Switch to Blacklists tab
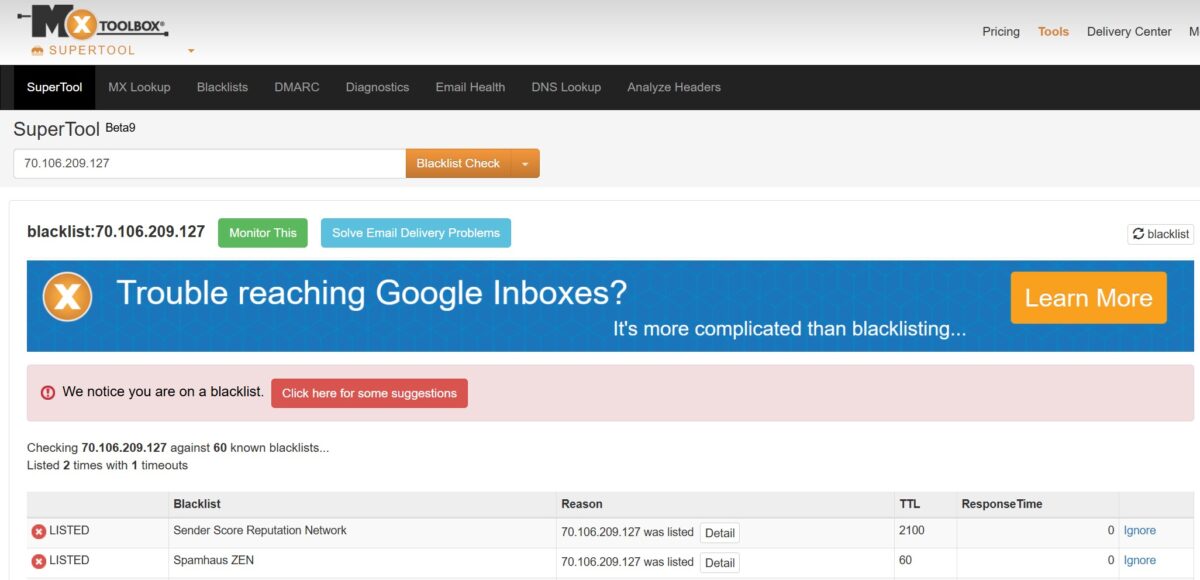1200x580 pixels. click(x=222, y=87)
